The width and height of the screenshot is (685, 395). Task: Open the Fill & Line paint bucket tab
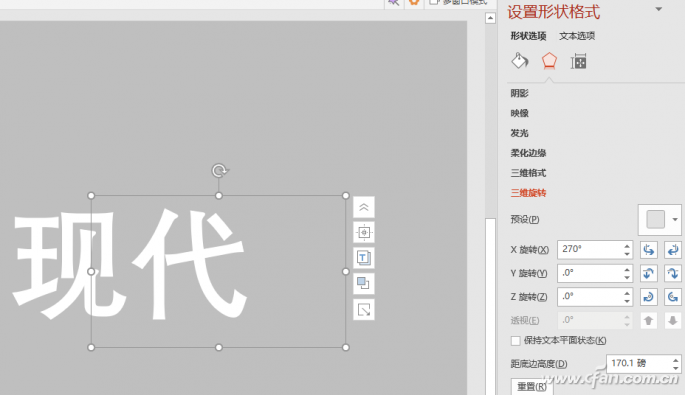[x=520, y=61]
